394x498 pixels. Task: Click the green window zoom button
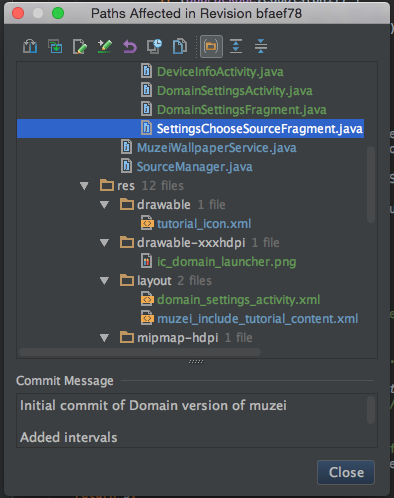pyautogui.click(x=58, y=13)
